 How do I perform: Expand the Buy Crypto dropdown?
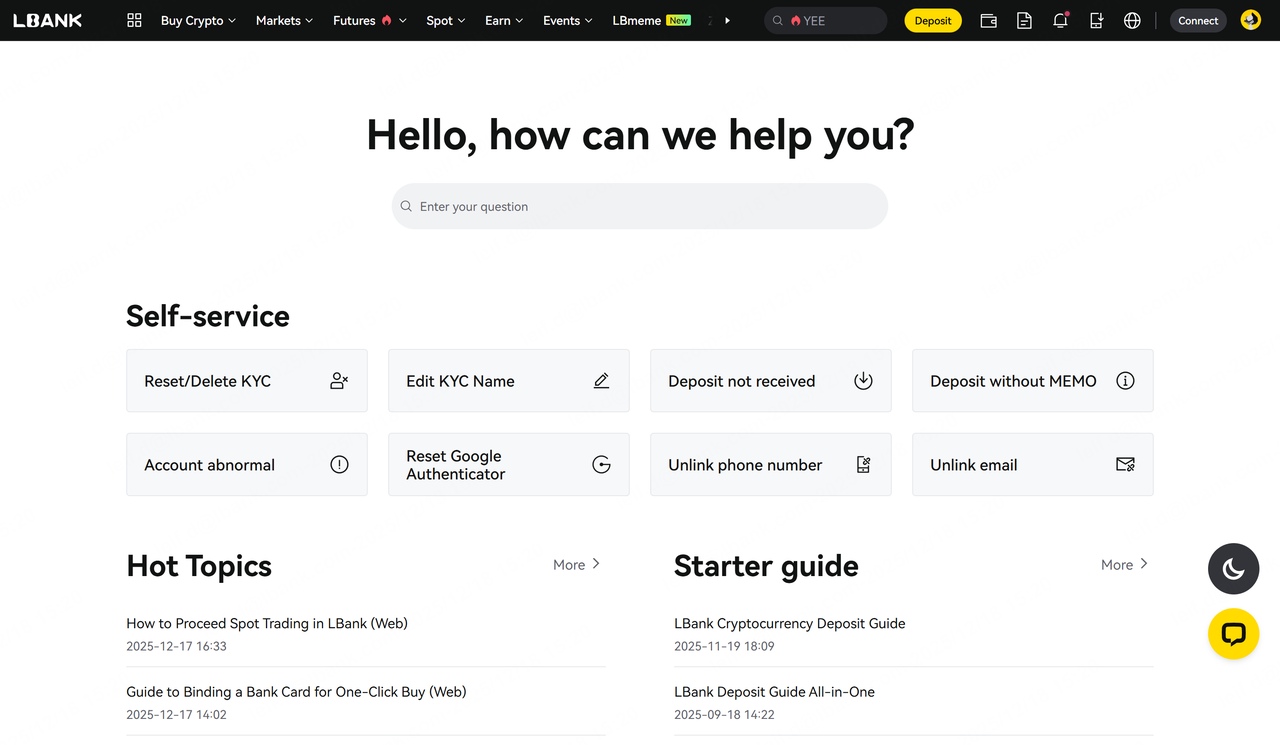pyautogui.click(x=198, y=20)
